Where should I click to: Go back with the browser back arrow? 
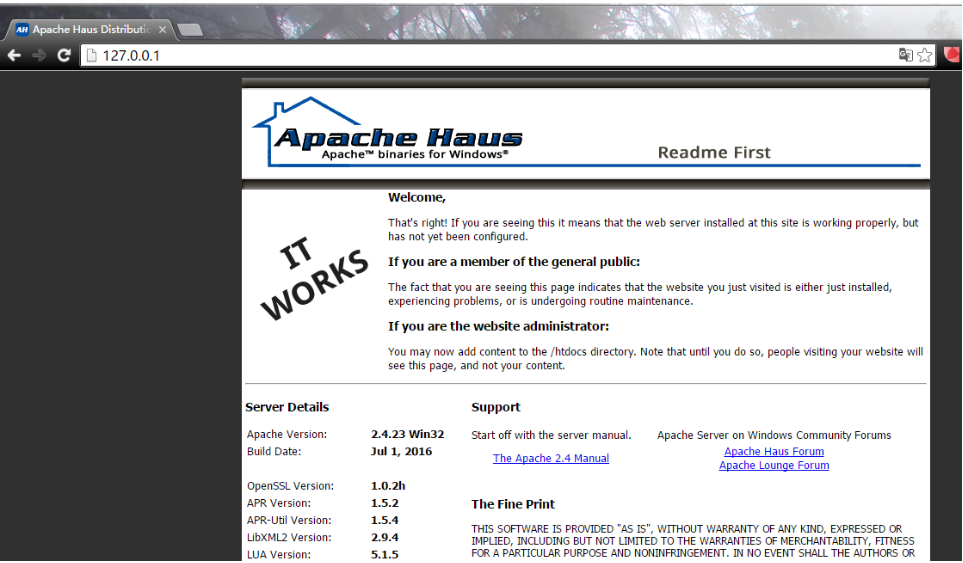coord(14,56)
